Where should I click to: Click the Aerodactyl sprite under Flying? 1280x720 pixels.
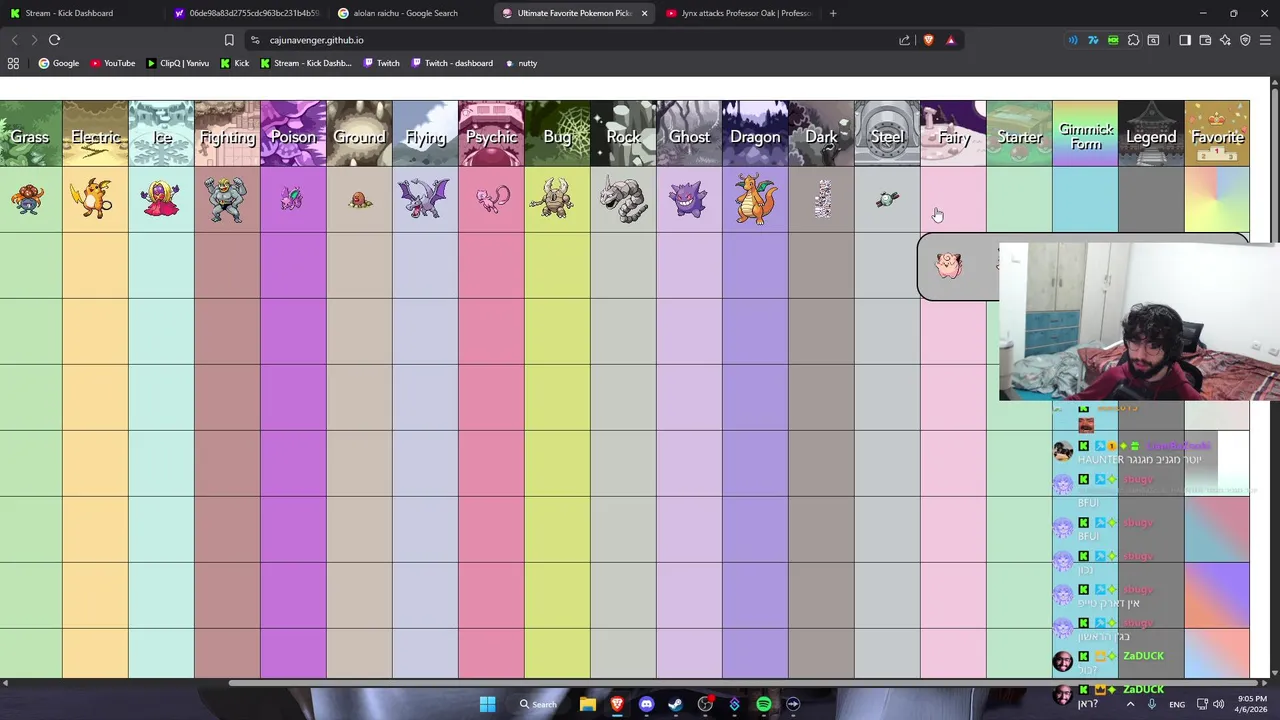pos(424,199)
